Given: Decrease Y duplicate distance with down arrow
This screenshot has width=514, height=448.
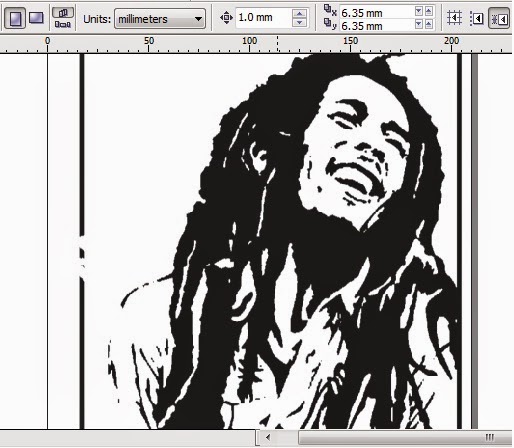Looking at the screenshot, I should tap(419, 24).
